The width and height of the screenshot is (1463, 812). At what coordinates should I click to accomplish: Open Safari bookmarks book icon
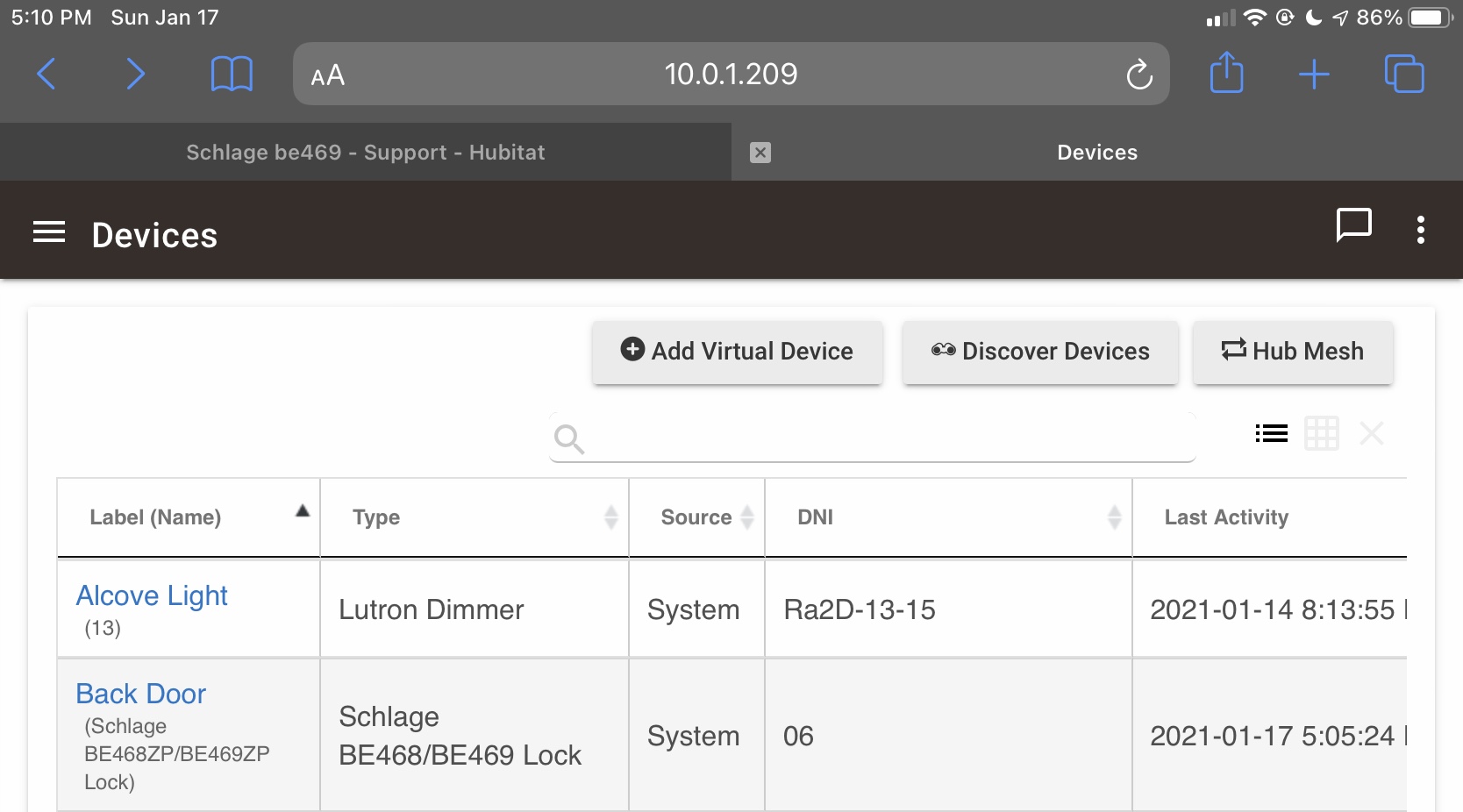(x=232, y=74)
